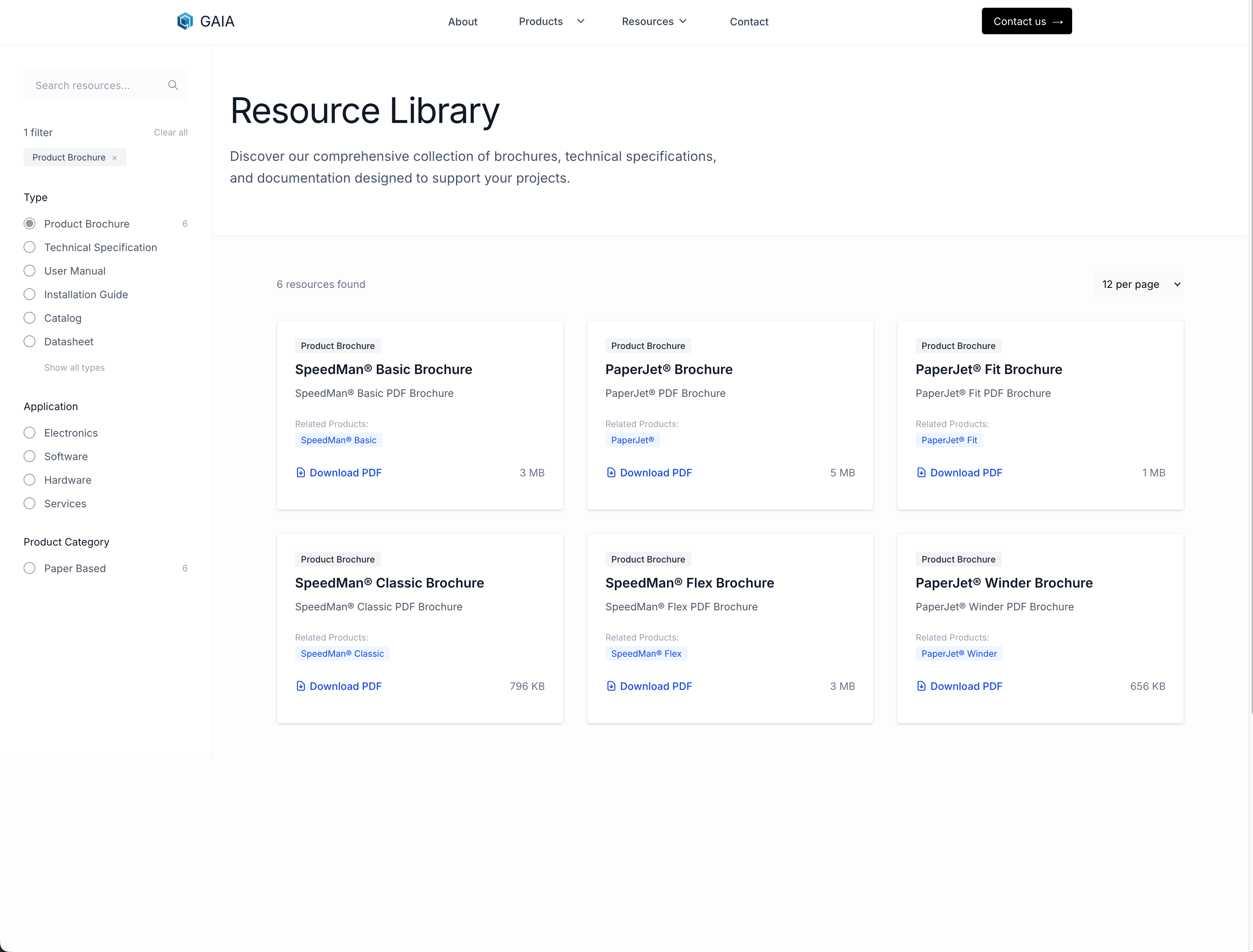Open the Contact page
Screen dimensions: 1253x952
[749, 21]
